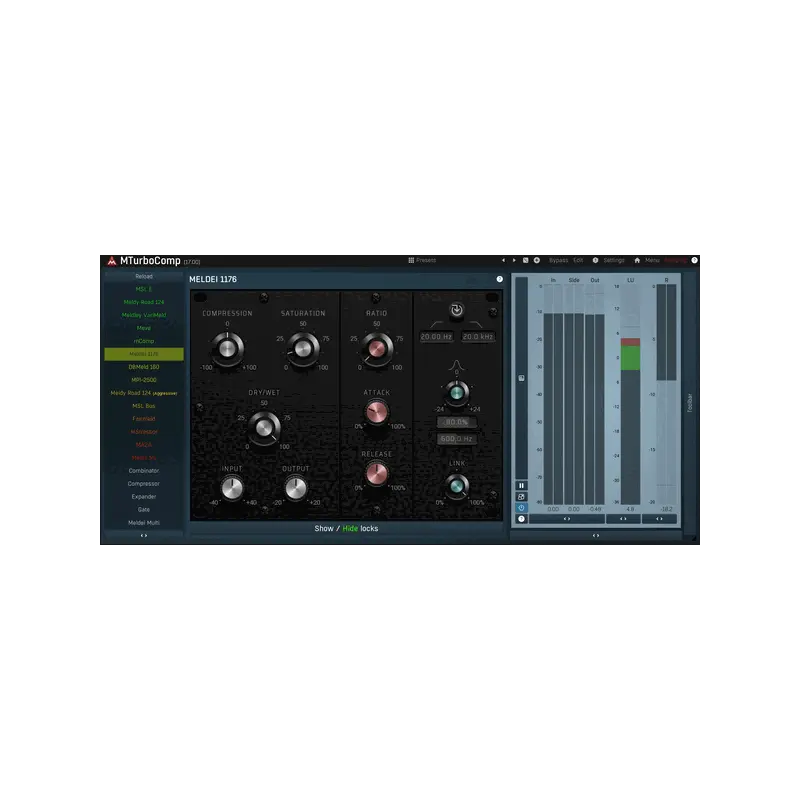Viewport: 800px width, 800px height.
Task: Click Show in Show / Hide locks
Action: [x=323, y=529]
